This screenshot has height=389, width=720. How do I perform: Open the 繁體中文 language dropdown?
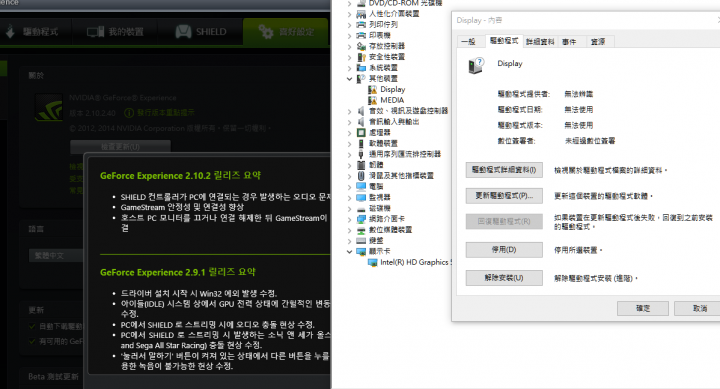point(56,255)
